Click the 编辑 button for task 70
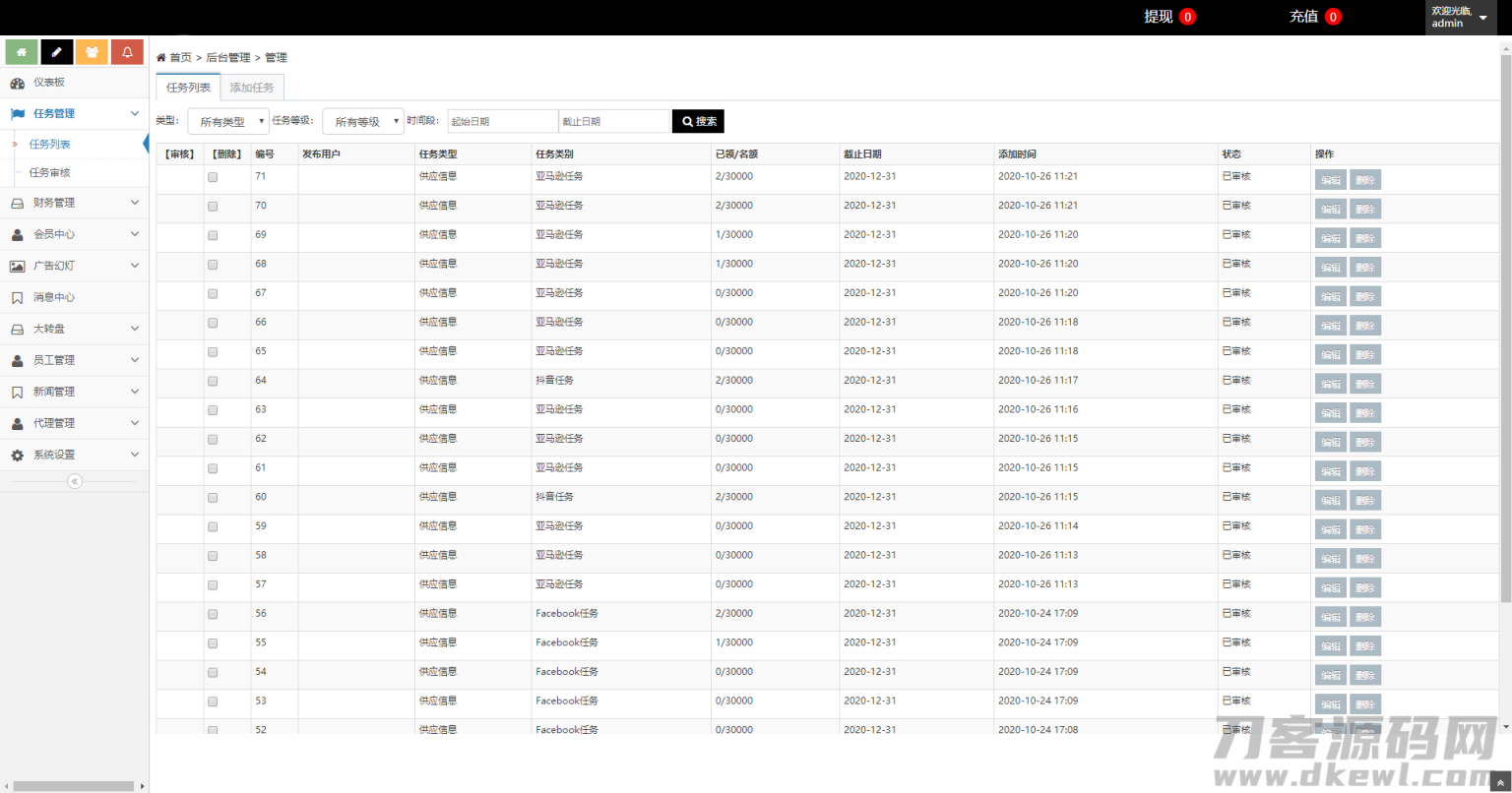The height and width of the screenshot is (793, 1512). 1330,209
